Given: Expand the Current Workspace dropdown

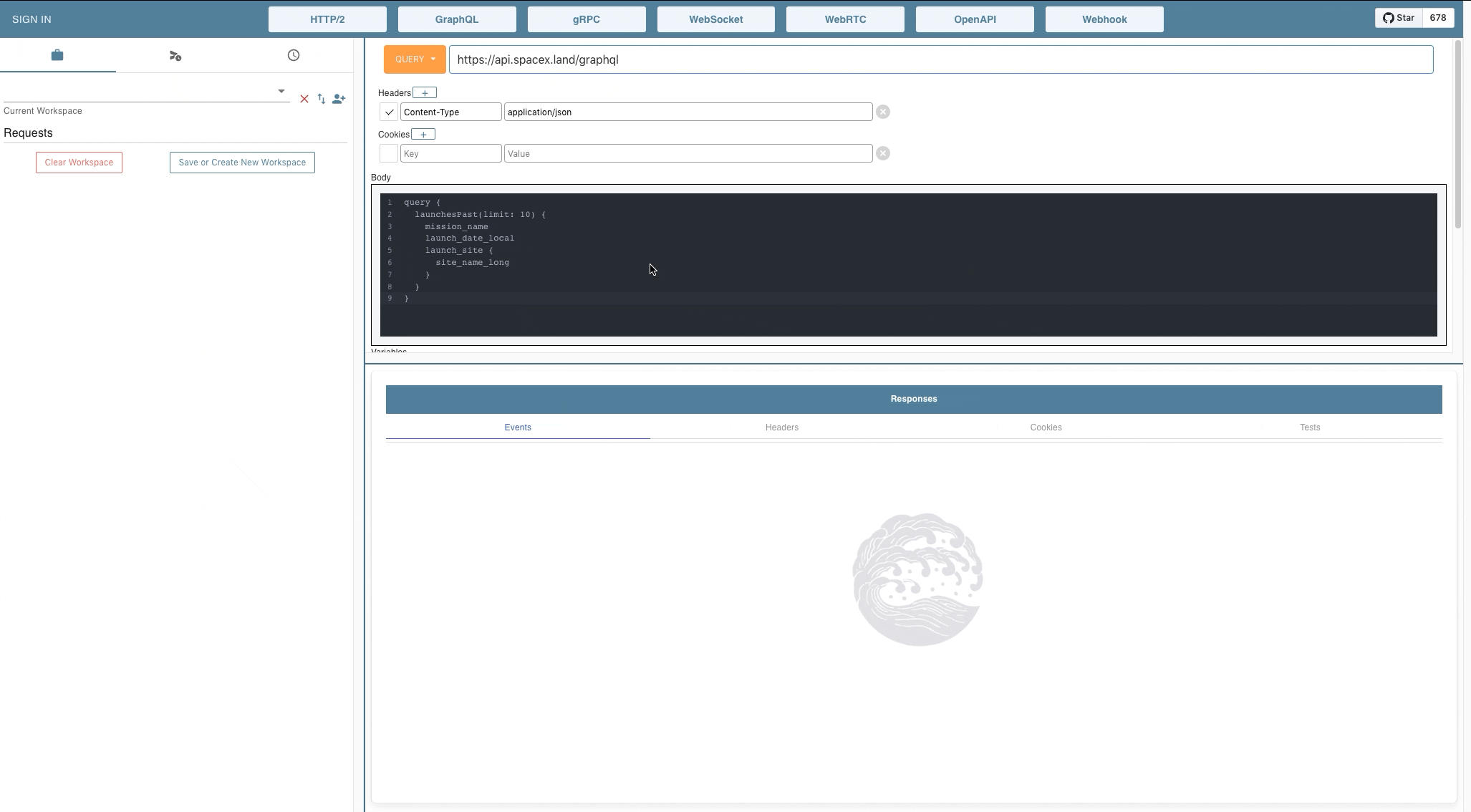Looking at the screenshot, I should click(281, 91).
